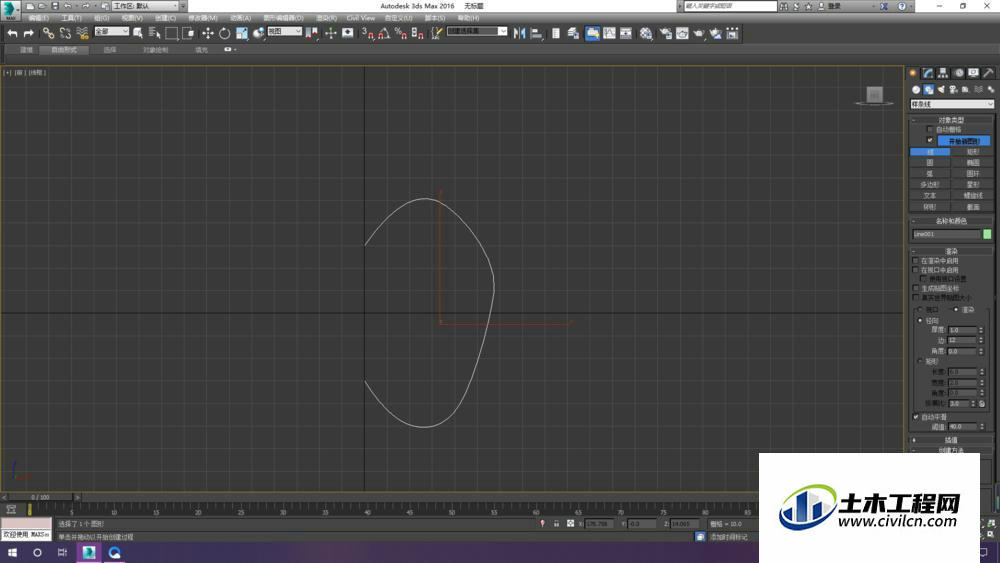Collapse the Object Type rollout
This screenshot has width=1000, height=563.
pyautogui.click(x=951, y=120)
